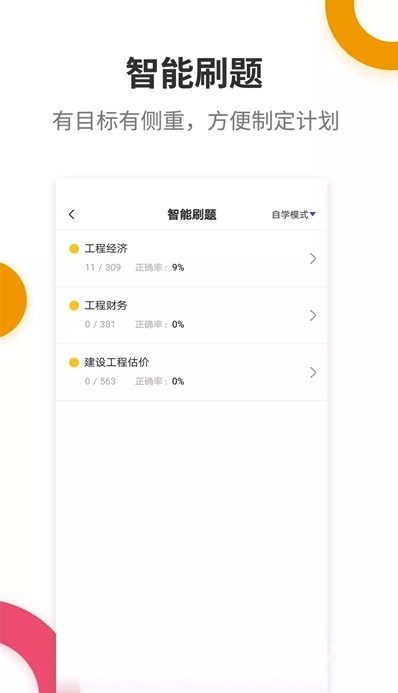398x693 pixels.
Task: Expand 工程财务 using its right chevron
Action: 313,316
